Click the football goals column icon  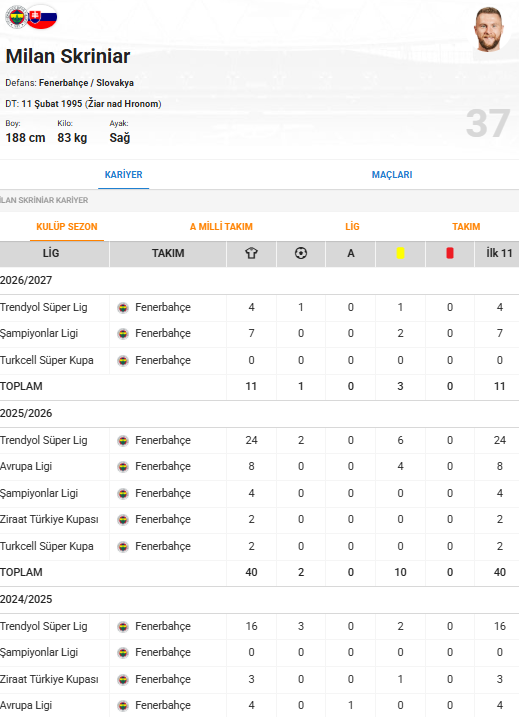[301, 253]
